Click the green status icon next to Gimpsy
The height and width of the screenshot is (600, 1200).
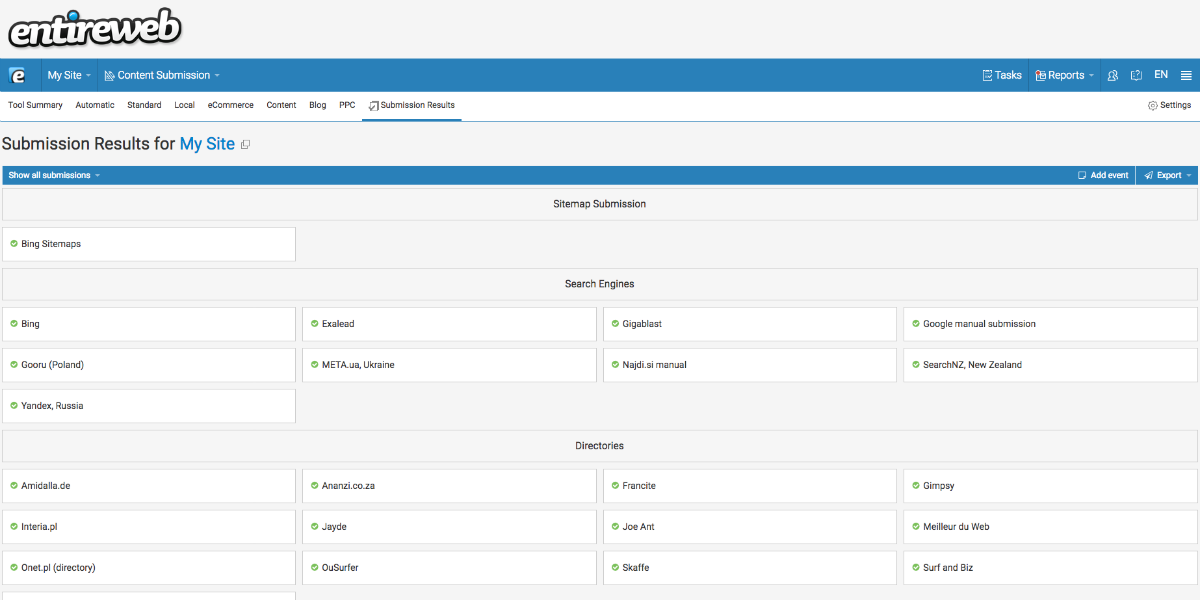(916, 485)
